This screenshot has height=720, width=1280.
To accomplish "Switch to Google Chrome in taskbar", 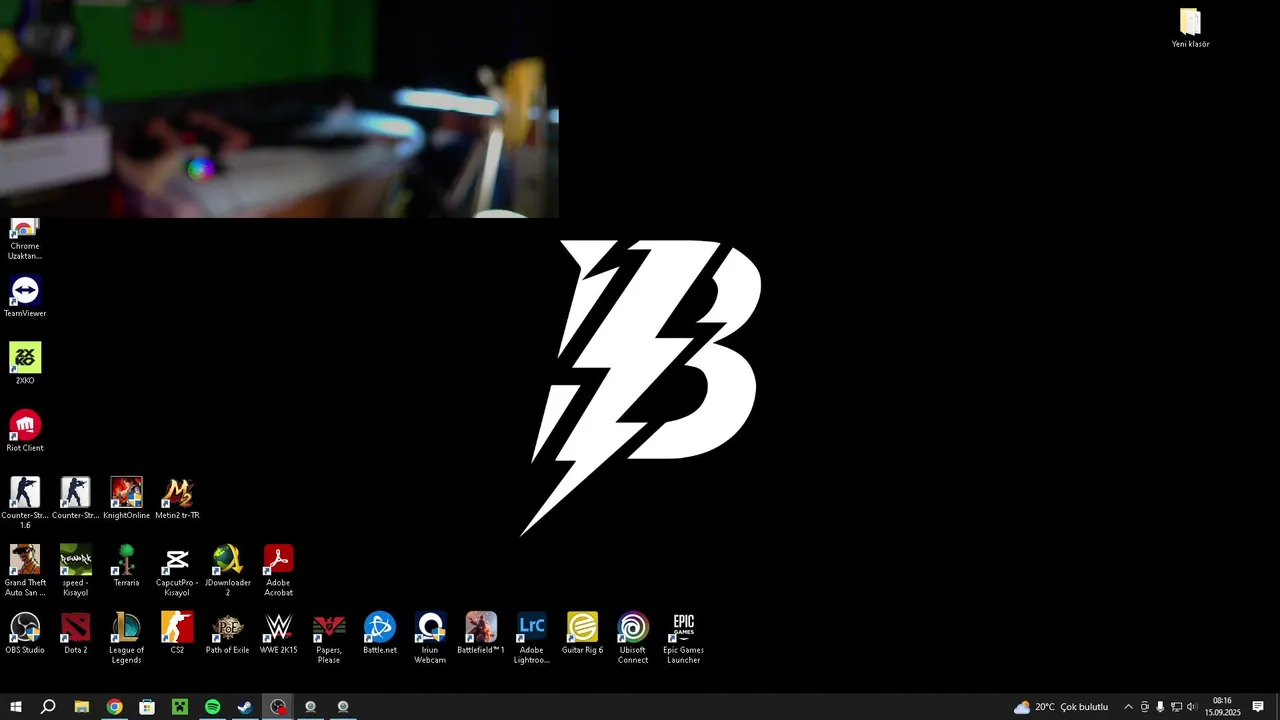I will 114,707.
